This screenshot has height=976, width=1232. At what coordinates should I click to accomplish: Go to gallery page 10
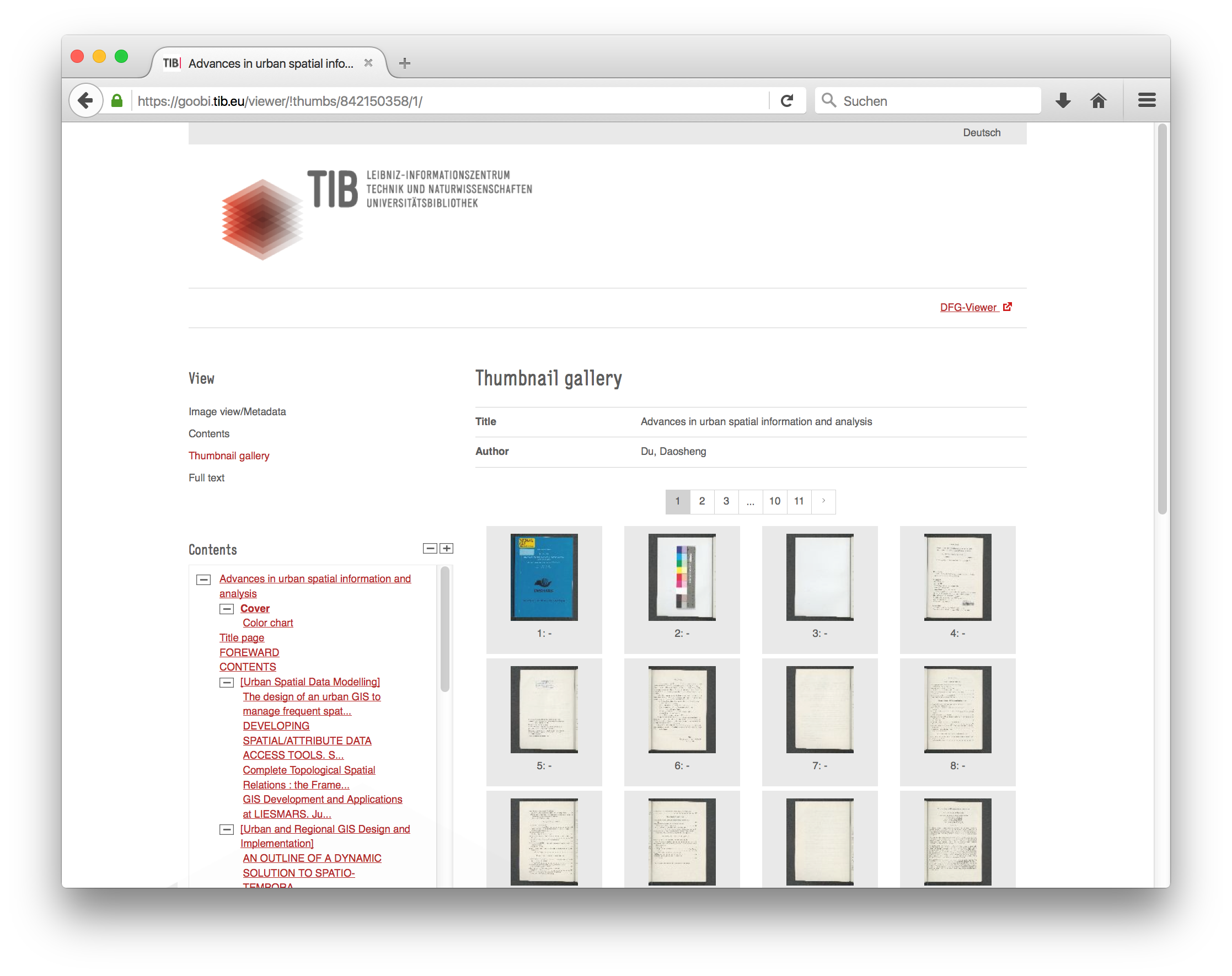tap(774, 502)
